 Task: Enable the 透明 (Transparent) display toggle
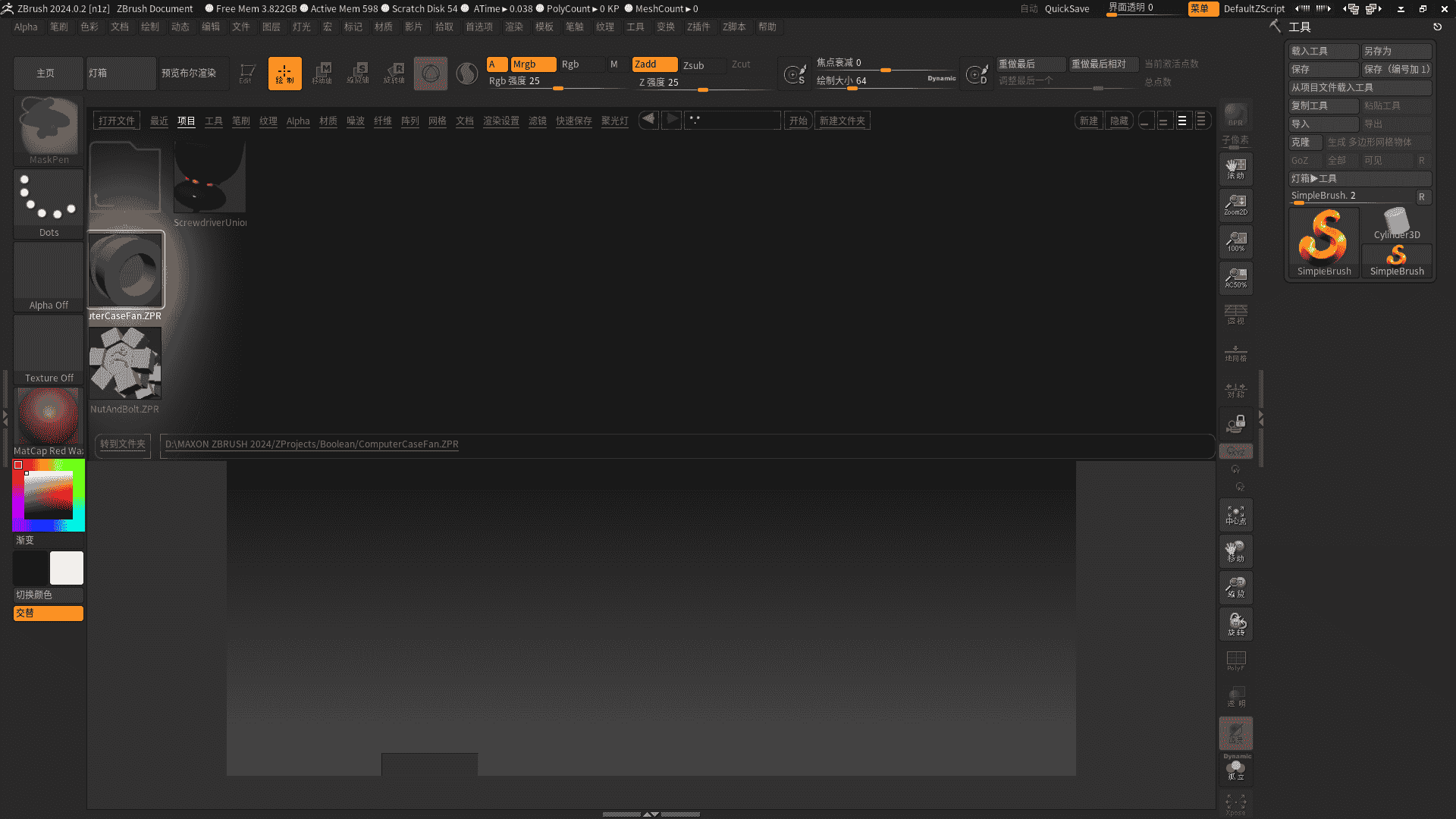tap(1235, 696)
